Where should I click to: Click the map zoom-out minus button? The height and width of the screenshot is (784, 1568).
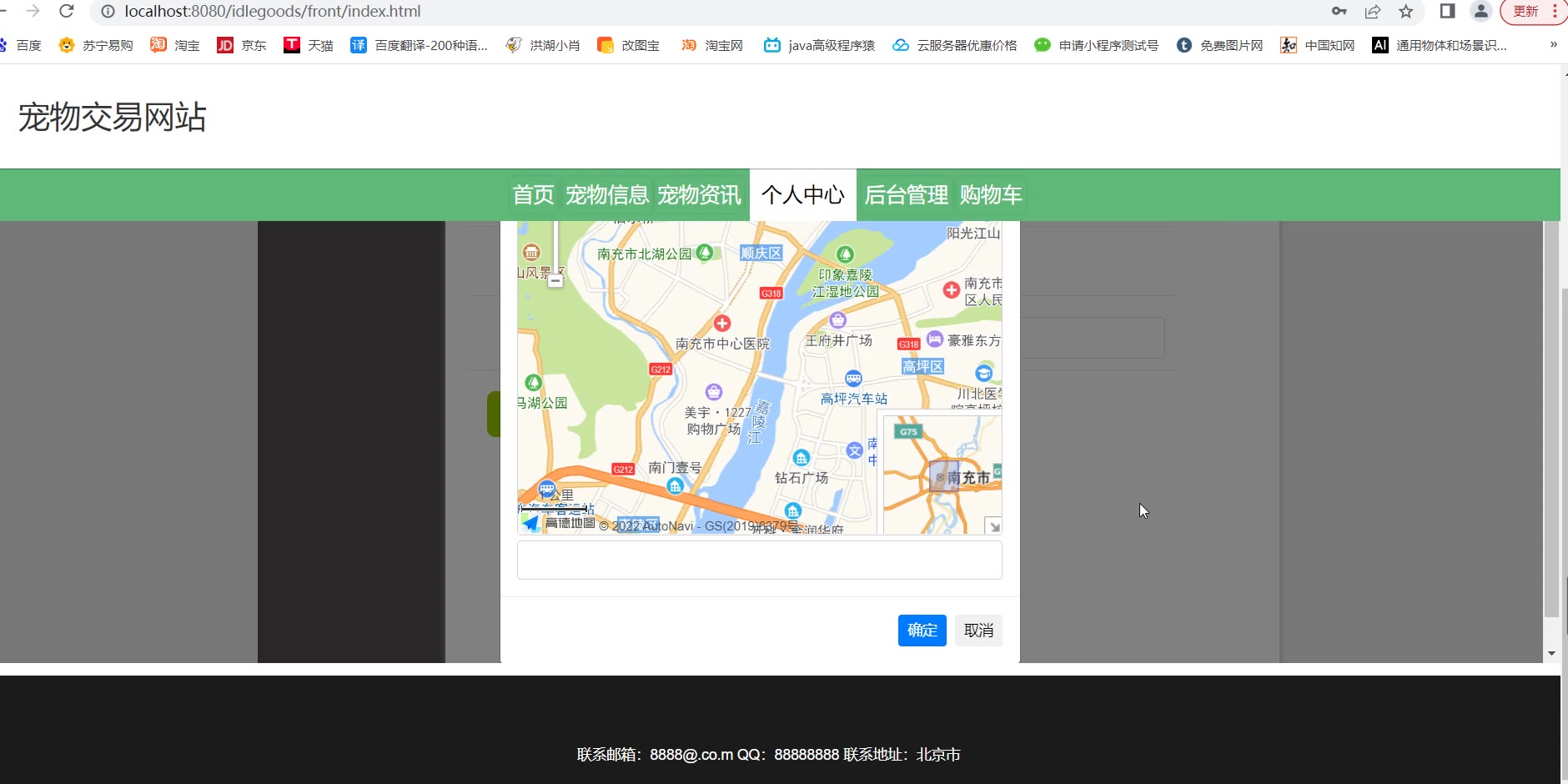point(555,281)
